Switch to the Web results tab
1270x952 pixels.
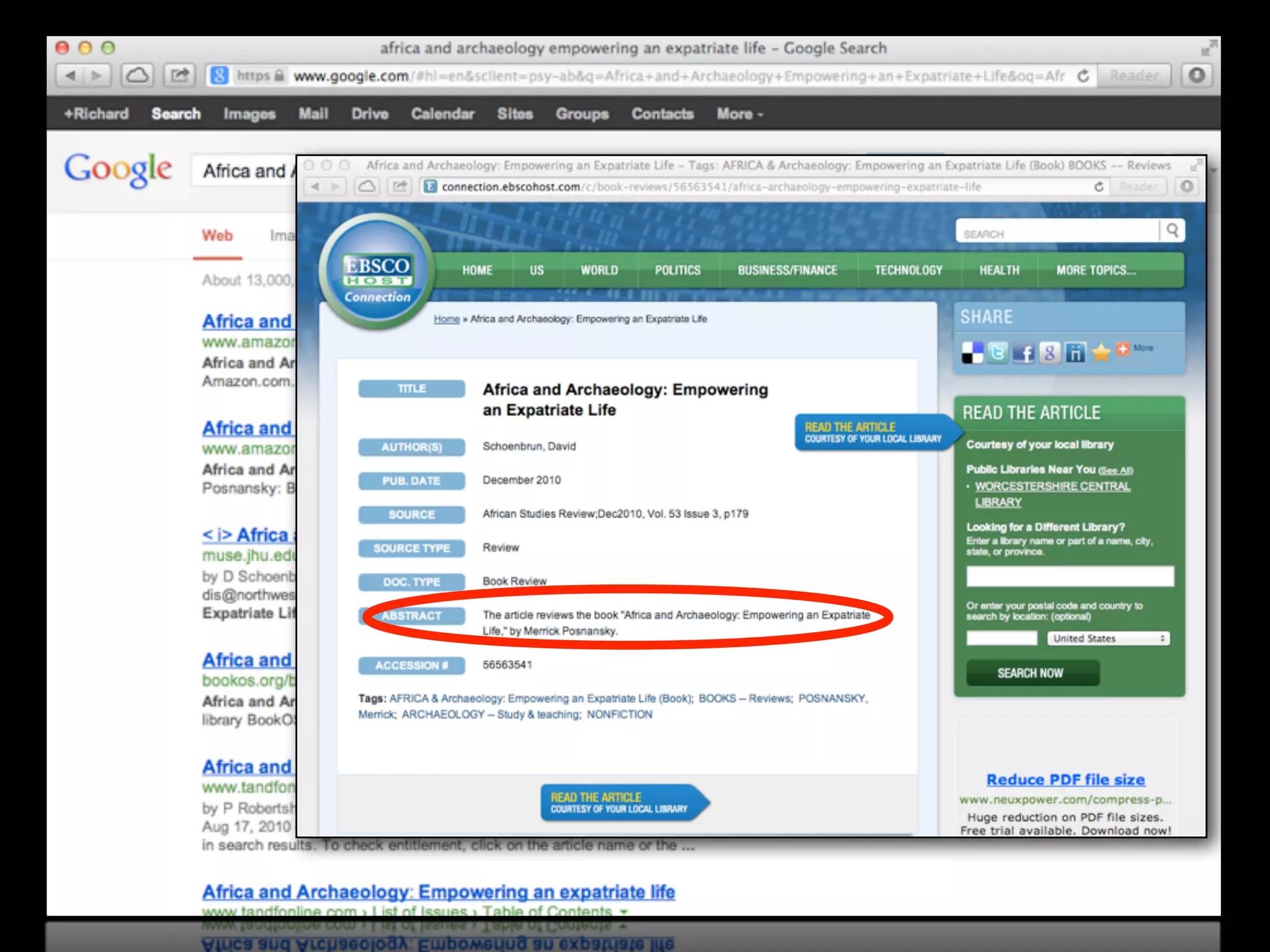(x=217, y=236)
